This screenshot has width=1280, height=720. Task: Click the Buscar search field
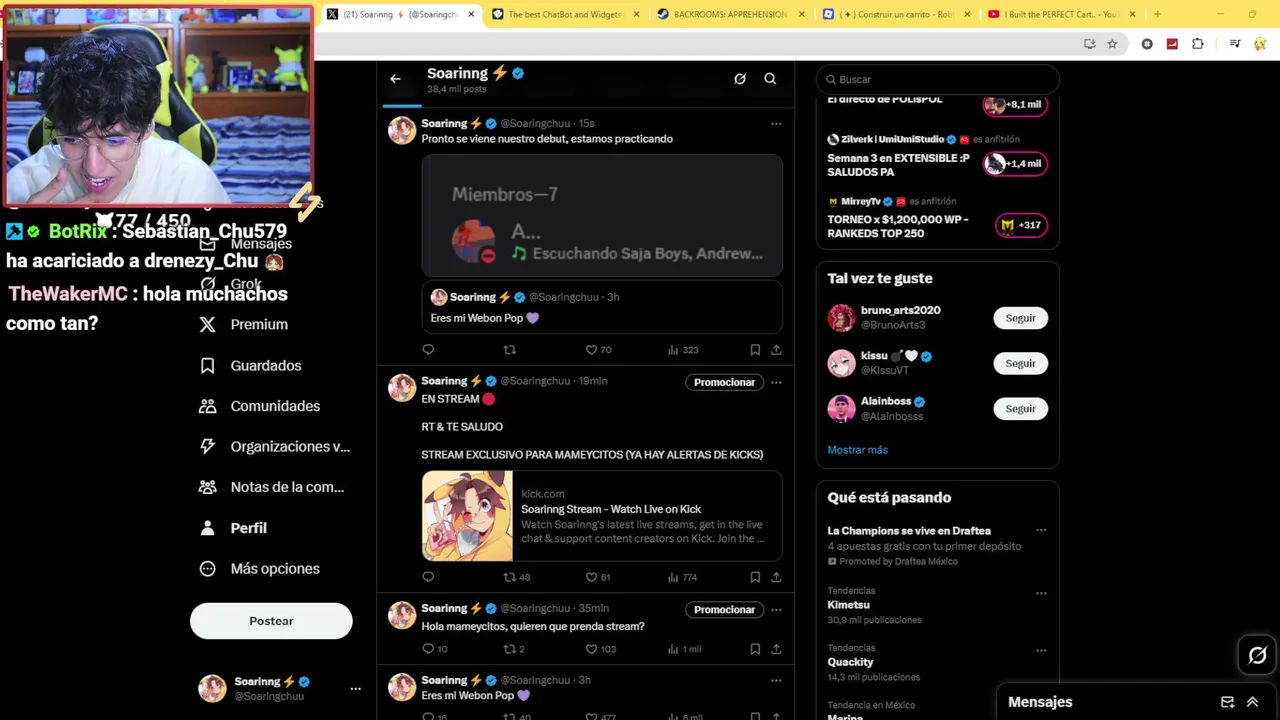(937, 79)
